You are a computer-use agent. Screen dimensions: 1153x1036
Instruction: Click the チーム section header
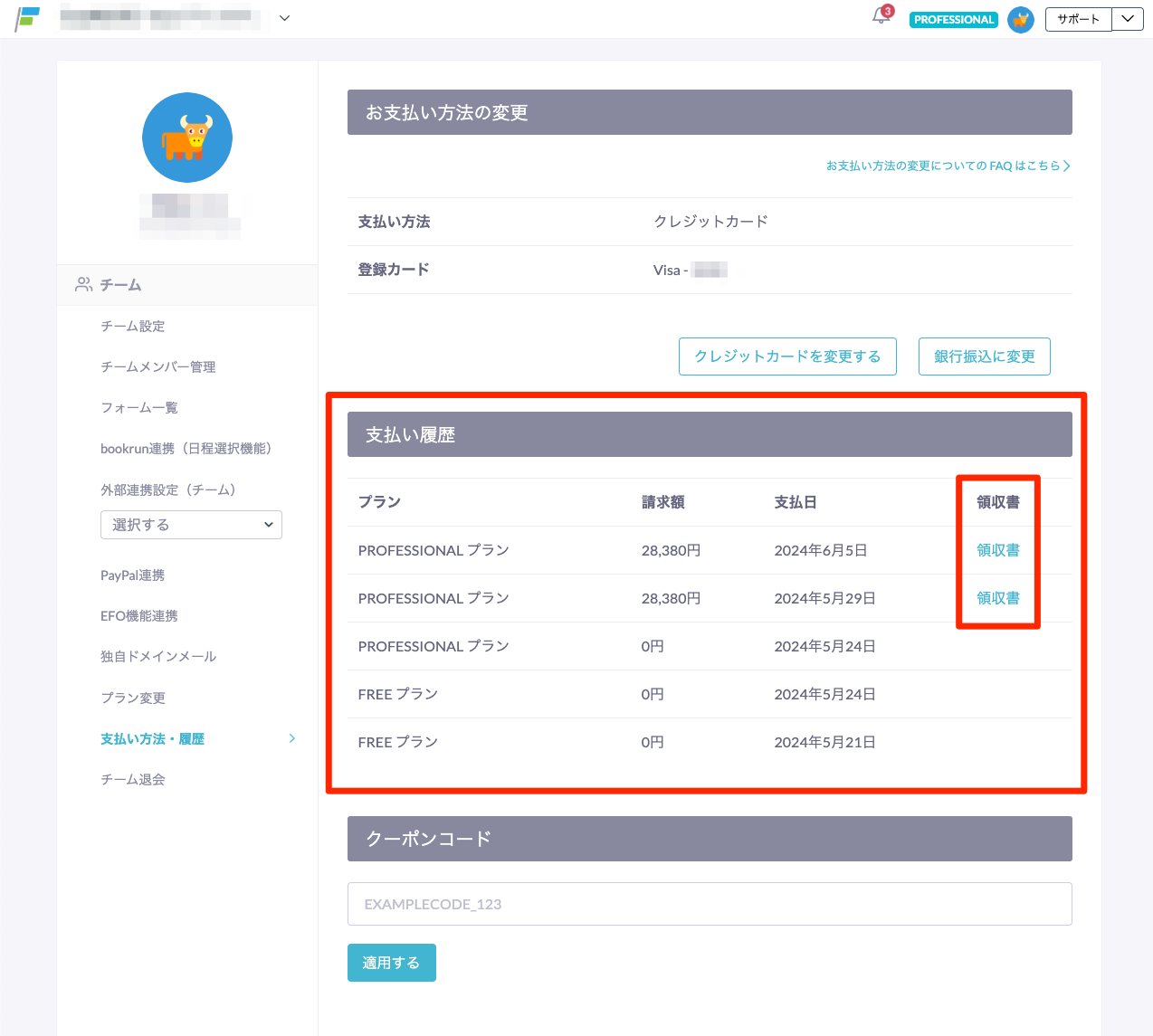pos(187,285)
